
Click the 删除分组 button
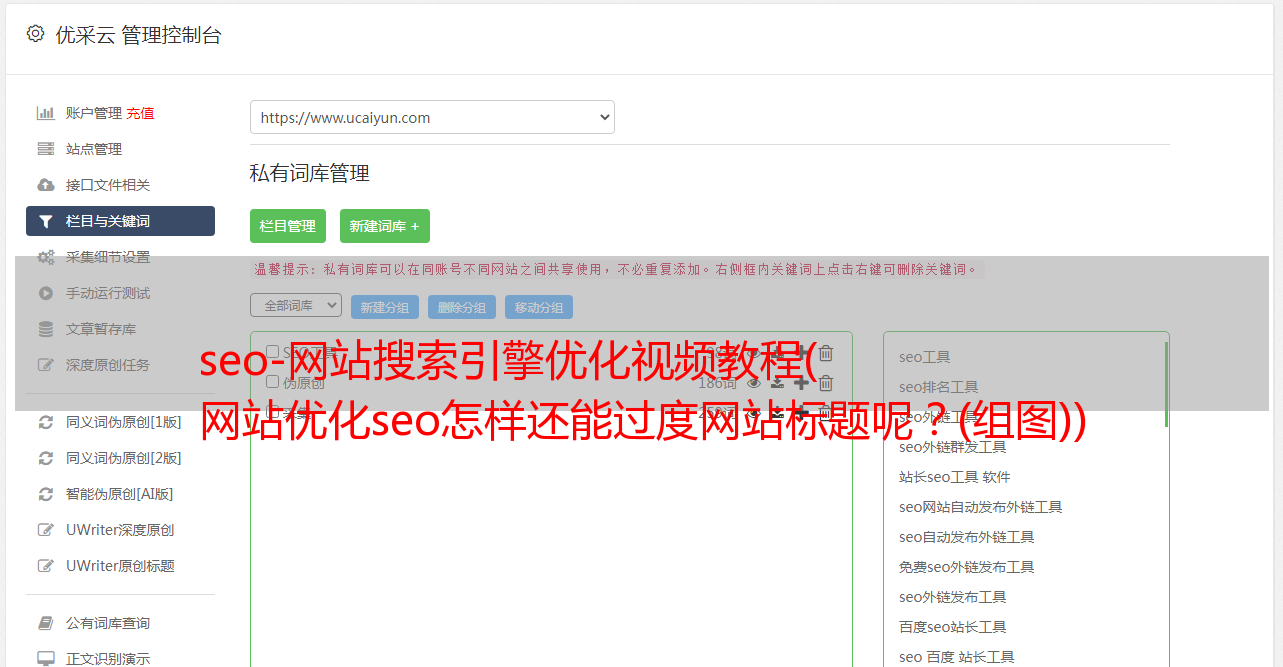(462, 307)
